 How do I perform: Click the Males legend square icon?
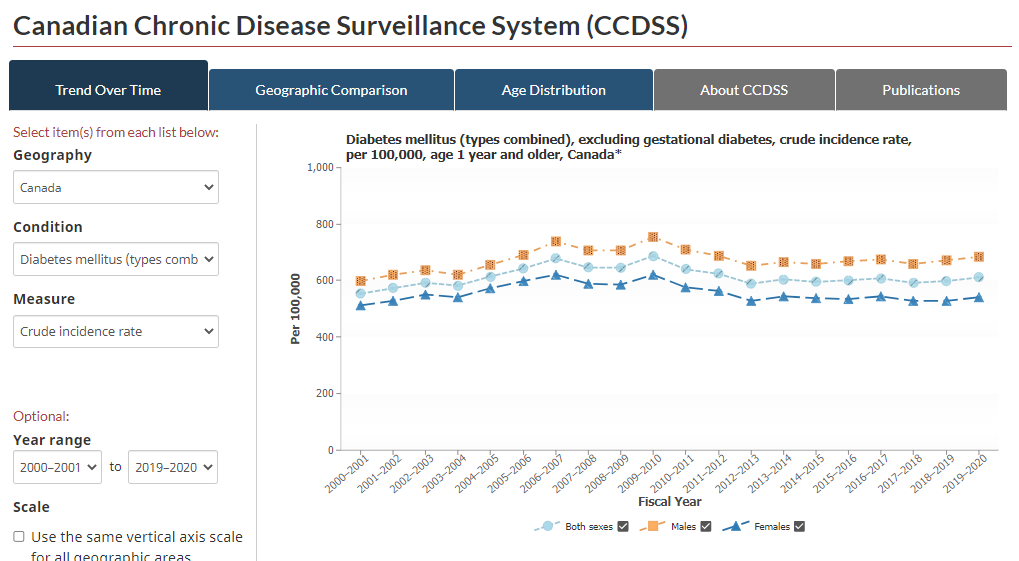click(x=652, y=526)
